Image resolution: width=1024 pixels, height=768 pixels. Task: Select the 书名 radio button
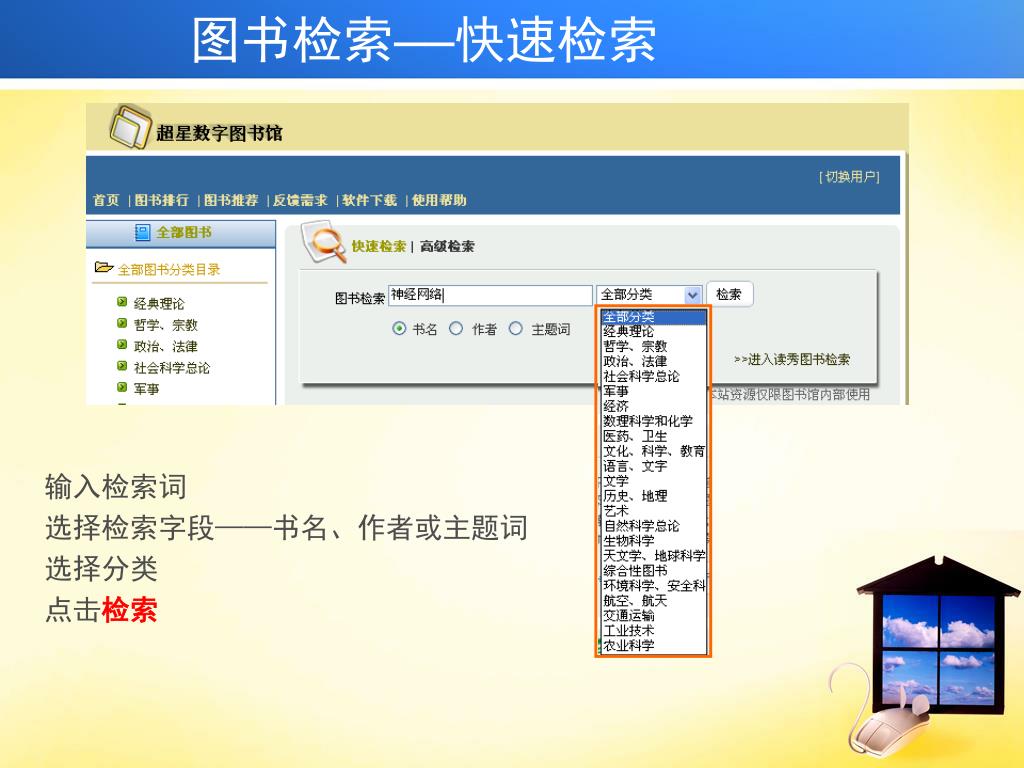(x=399, y=328)
